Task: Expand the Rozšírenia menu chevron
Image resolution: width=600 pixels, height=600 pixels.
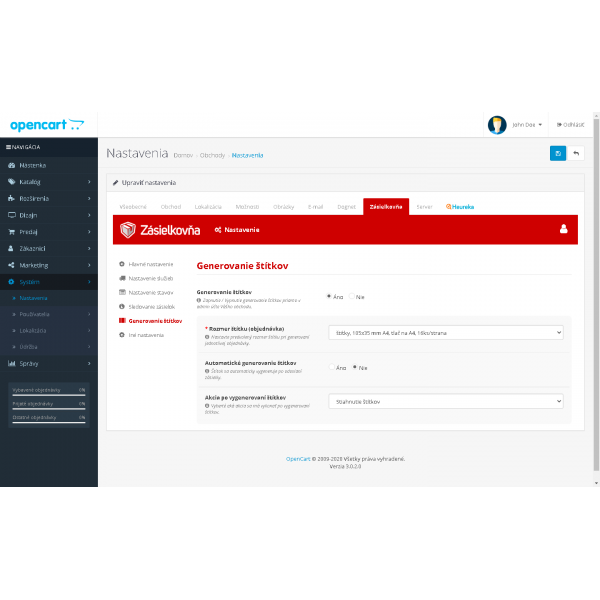Action: (89, 198)
